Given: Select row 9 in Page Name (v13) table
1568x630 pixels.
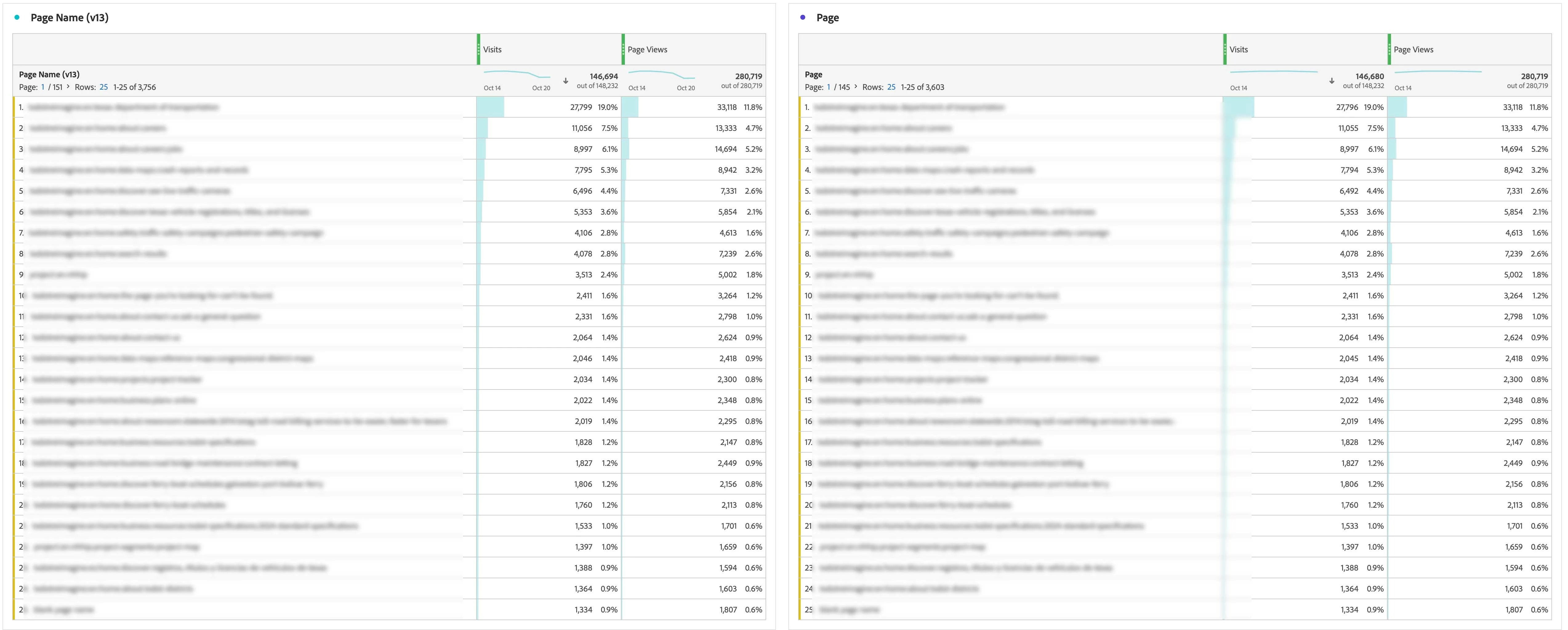Looking at the screenshot, I should pos(58,275).
